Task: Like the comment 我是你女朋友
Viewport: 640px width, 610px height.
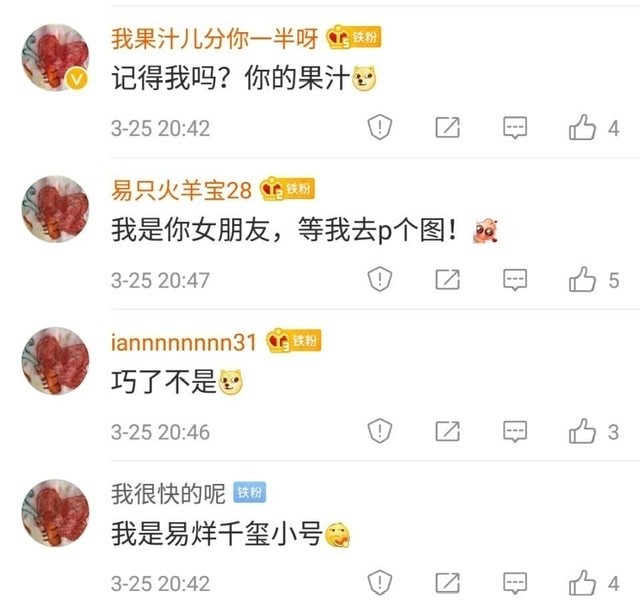Action: 582,279
